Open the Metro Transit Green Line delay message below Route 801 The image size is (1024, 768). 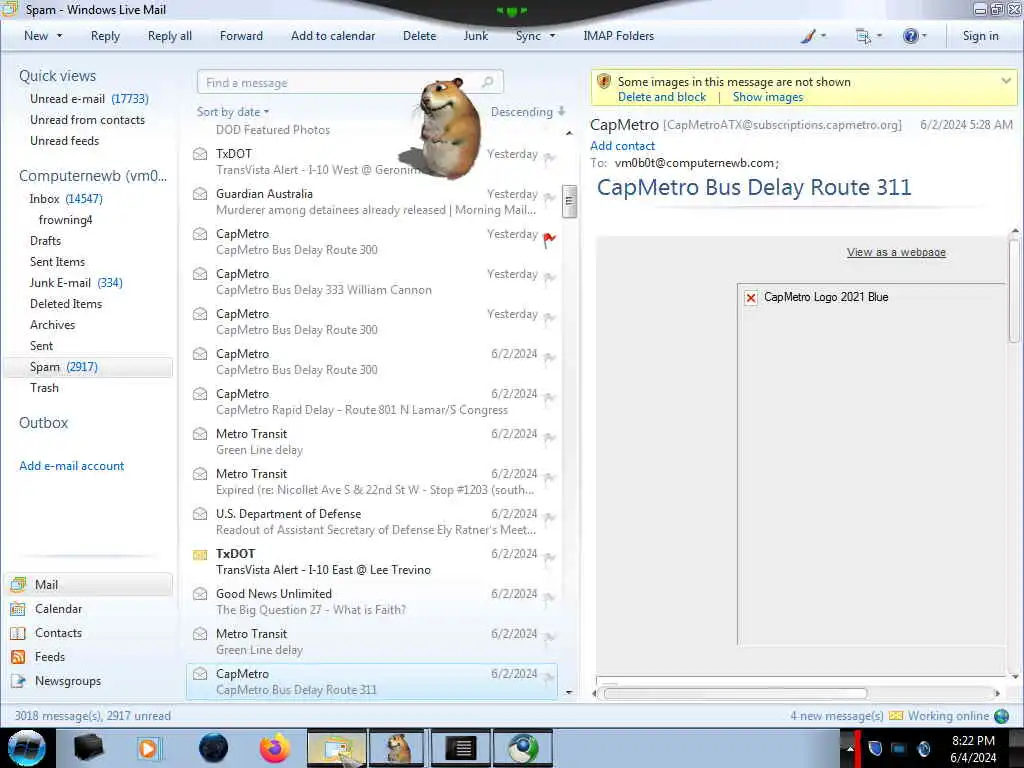372,441
